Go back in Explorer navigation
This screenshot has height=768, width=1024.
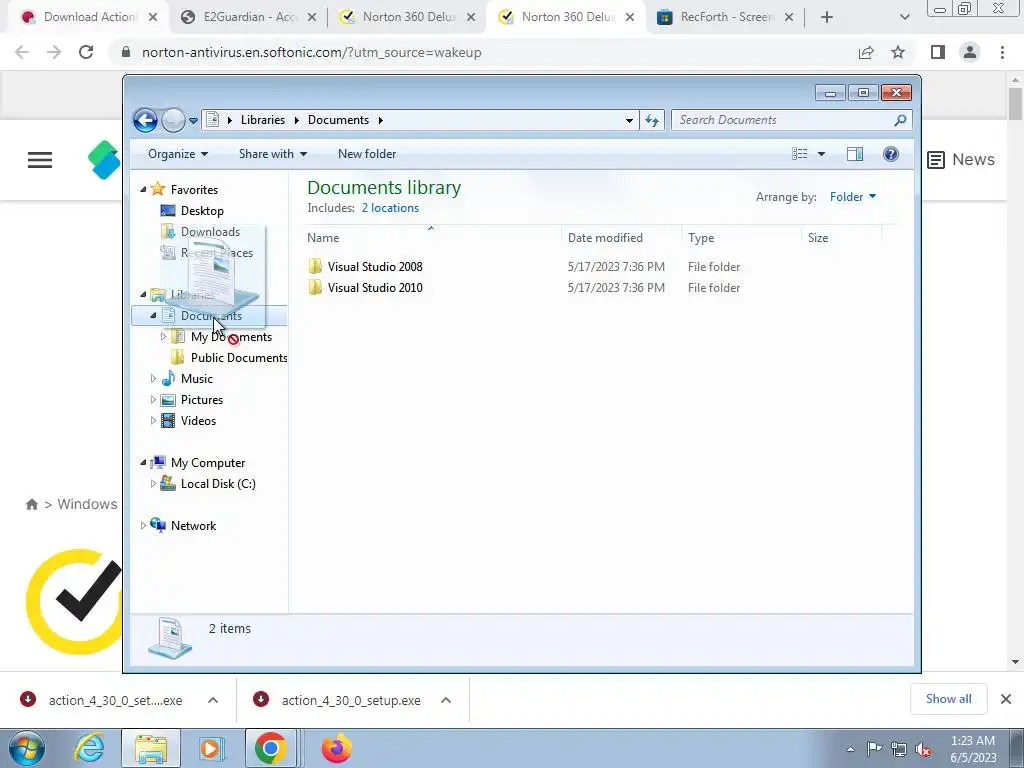tap(145, 120)
